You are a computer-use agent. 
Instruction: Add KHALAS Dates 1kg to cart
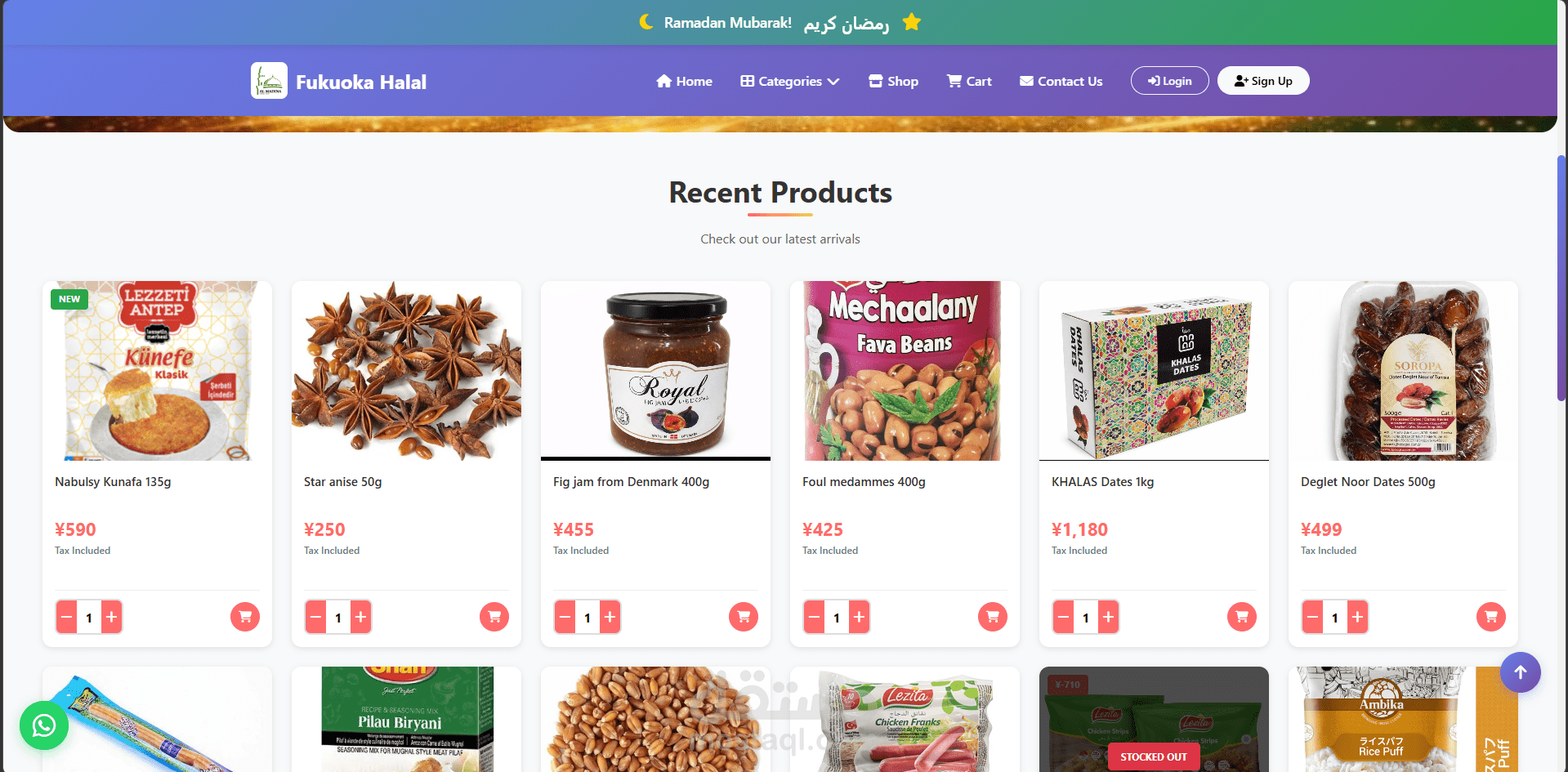pos(1242,617)
